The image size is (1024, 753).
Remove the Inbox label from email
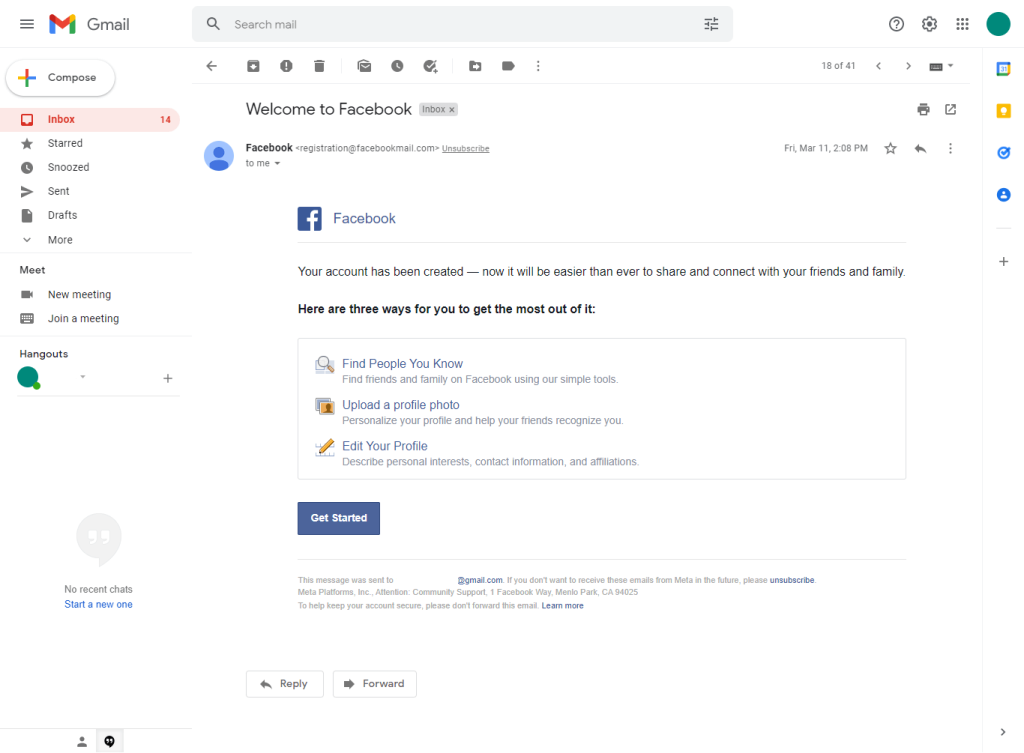click(452, 110)
